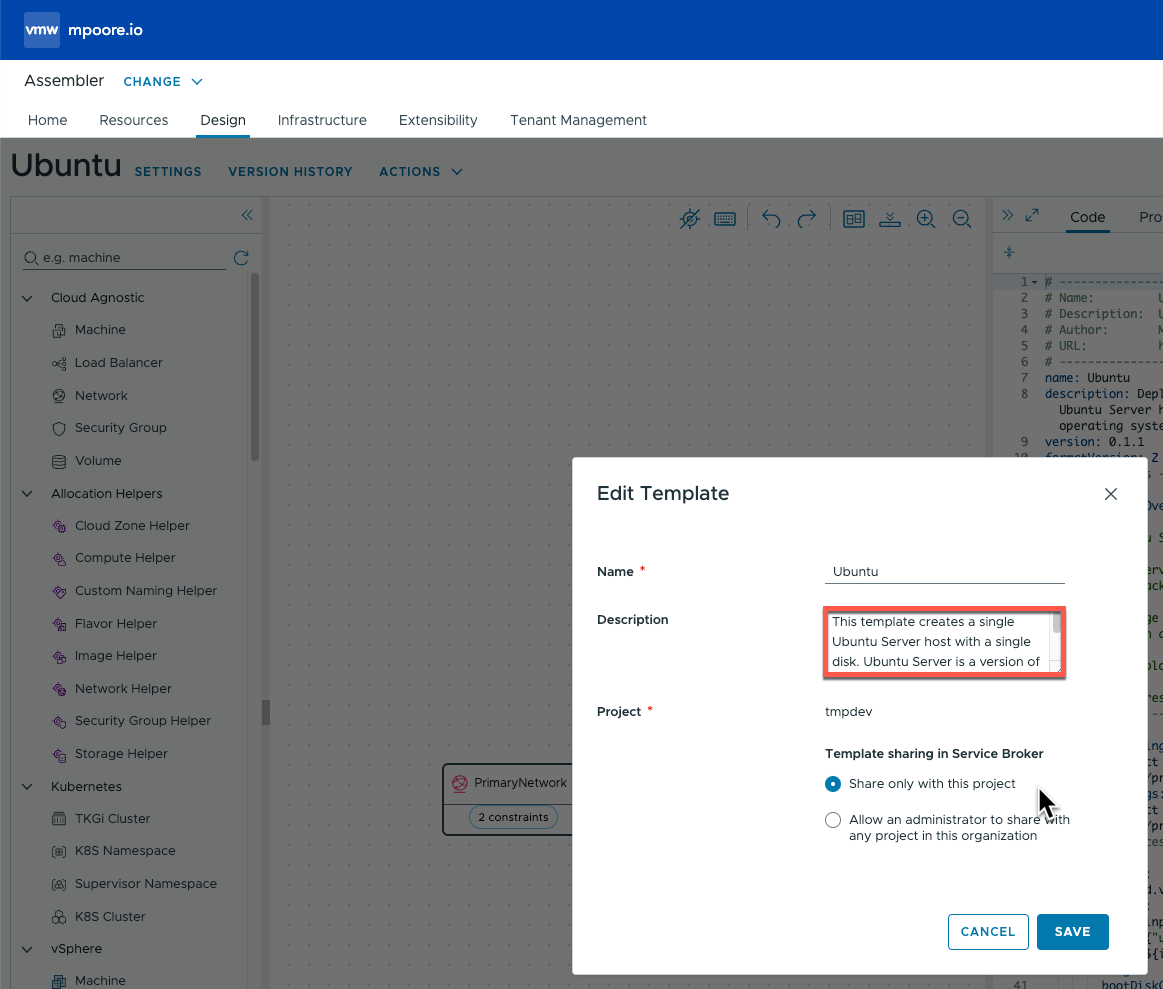Switch to the Infrastructure tab

322,120
